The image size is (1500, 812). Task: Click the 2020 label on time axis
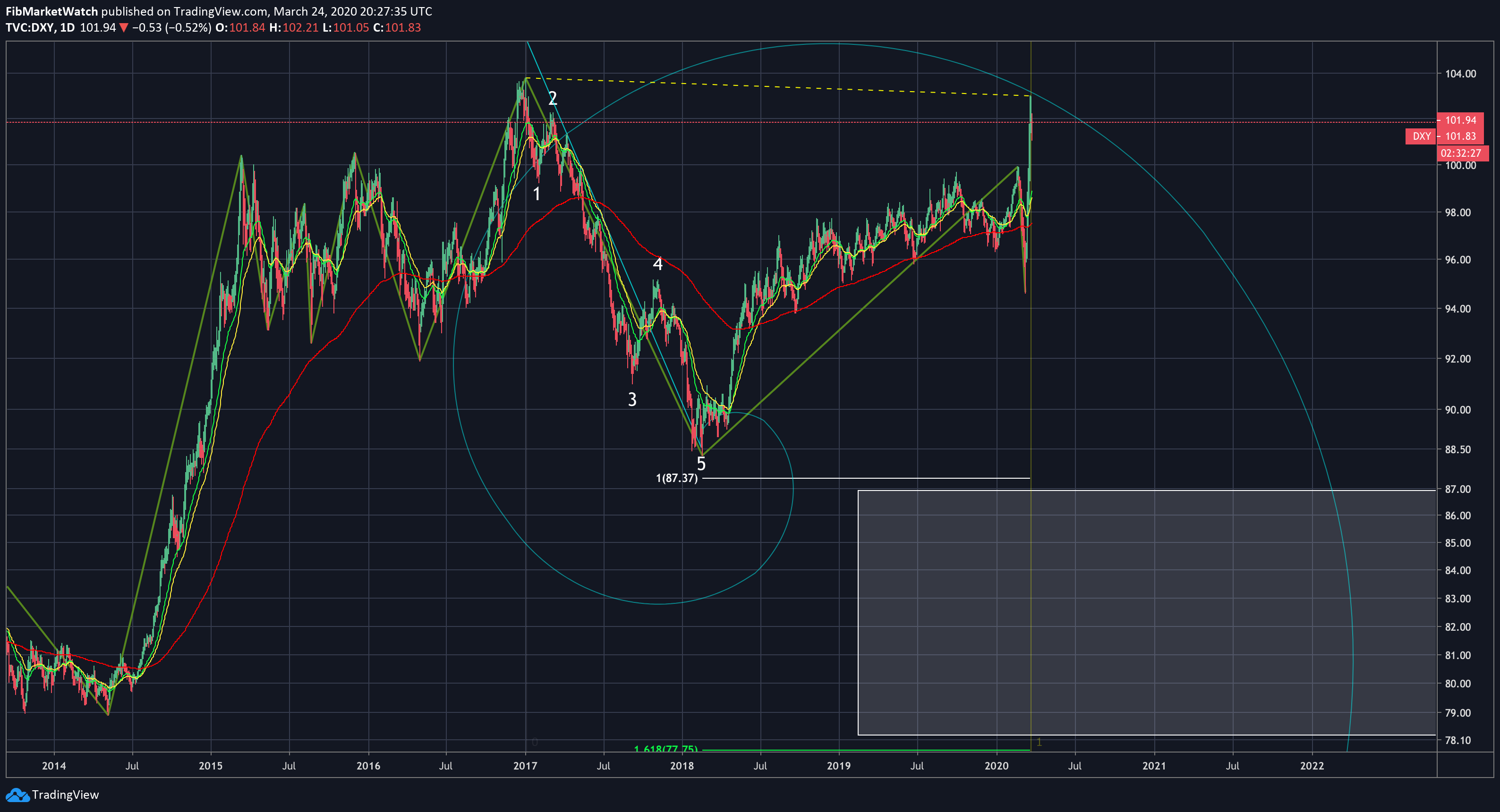[997, 765]
